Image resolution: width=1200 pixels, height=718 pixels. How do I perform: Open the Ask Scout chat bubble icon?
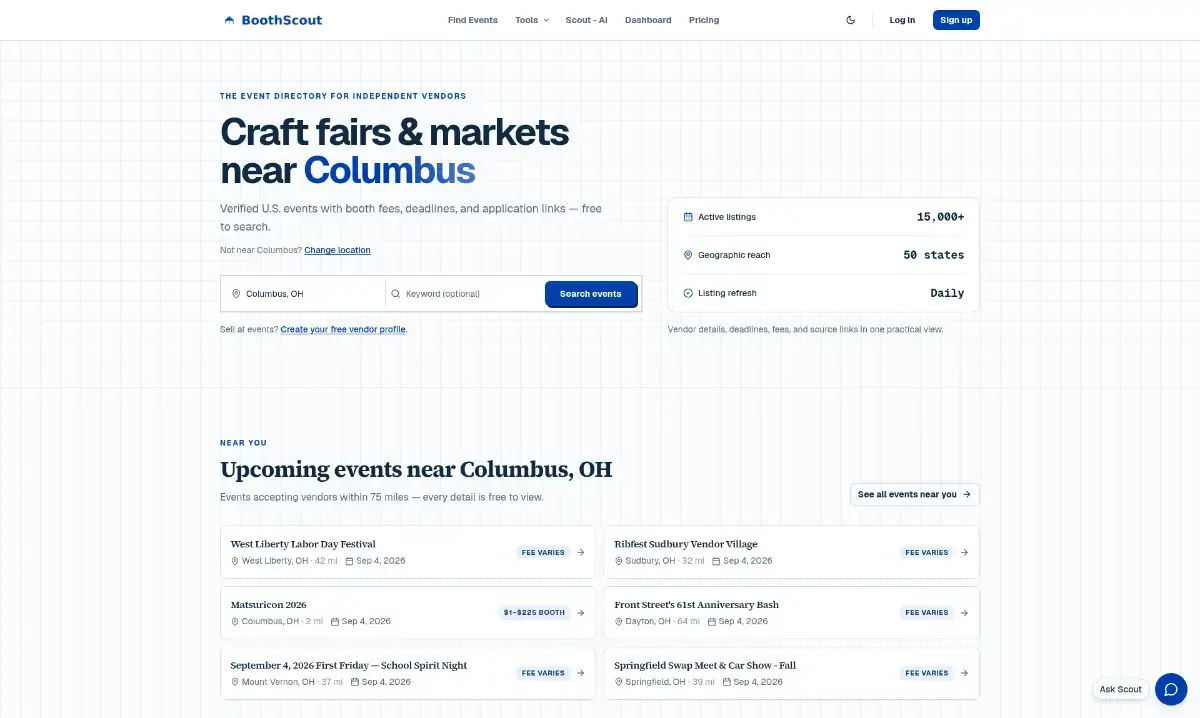click(x=1170, y=689)
